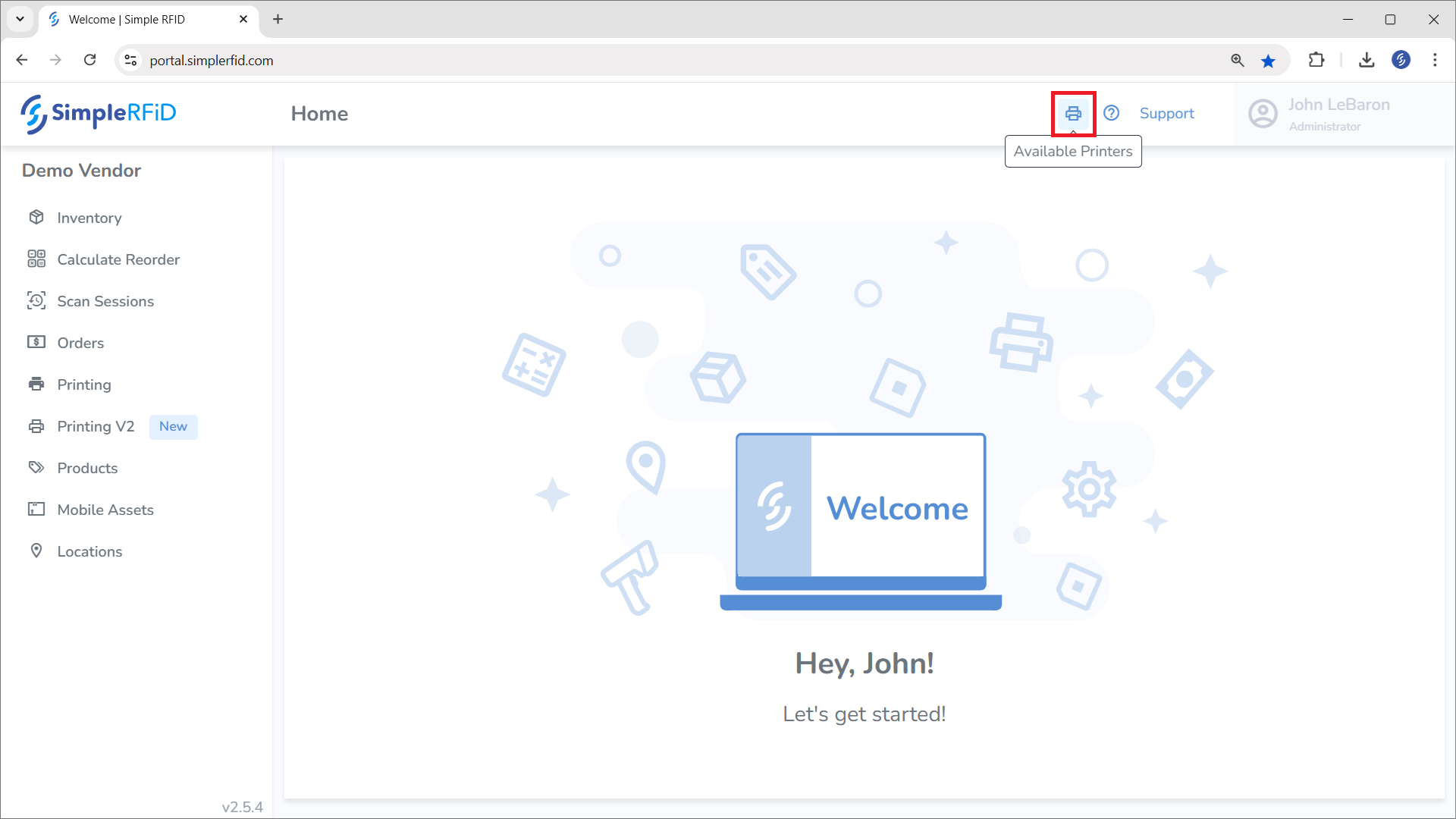
Task: Click the bookmark star icon
Action: 1268,61
